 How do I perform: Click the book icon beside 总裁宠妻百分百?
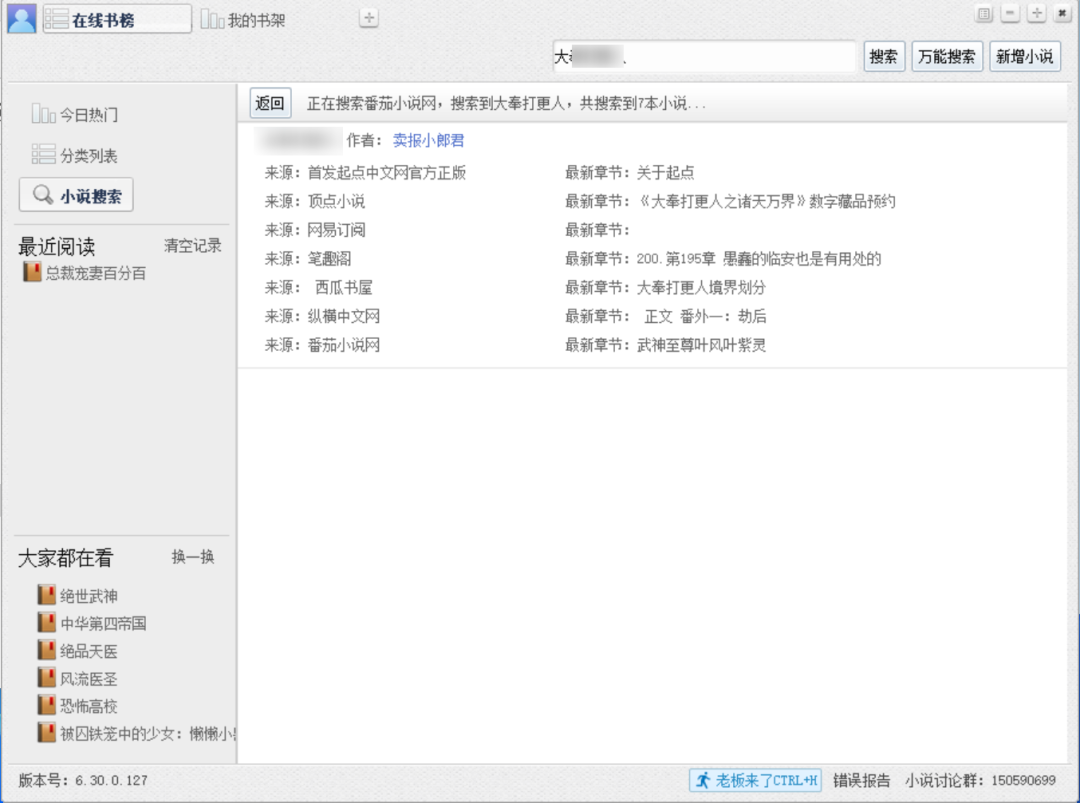(32, 270)
